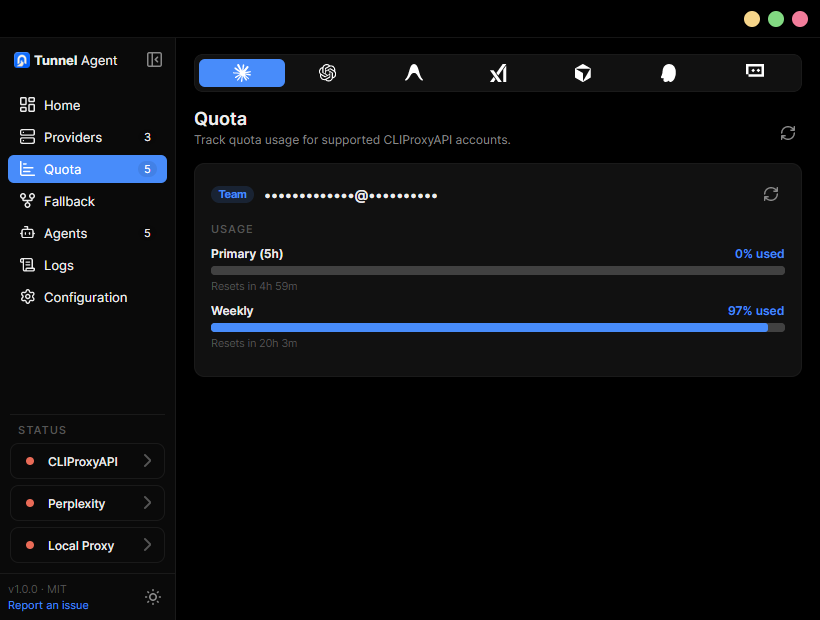This screenshot has height=620, width=820.
Task: Click the Quota count badge showing 5
Action: (147, 169)
